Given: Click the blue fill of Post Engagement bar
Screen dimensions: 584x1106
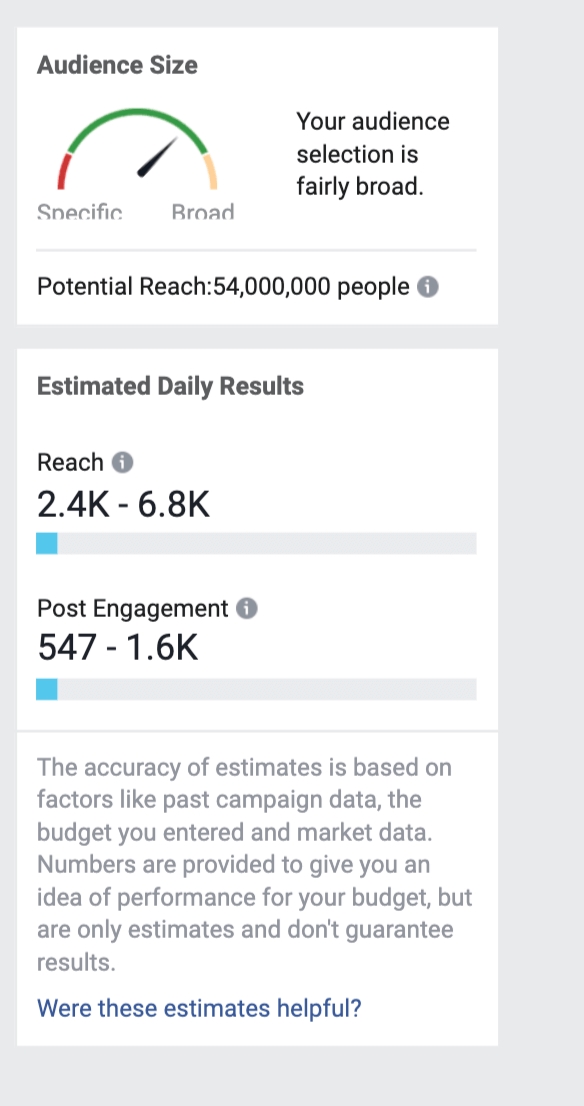Looking at the screenshot, I should tap(47, 689).
